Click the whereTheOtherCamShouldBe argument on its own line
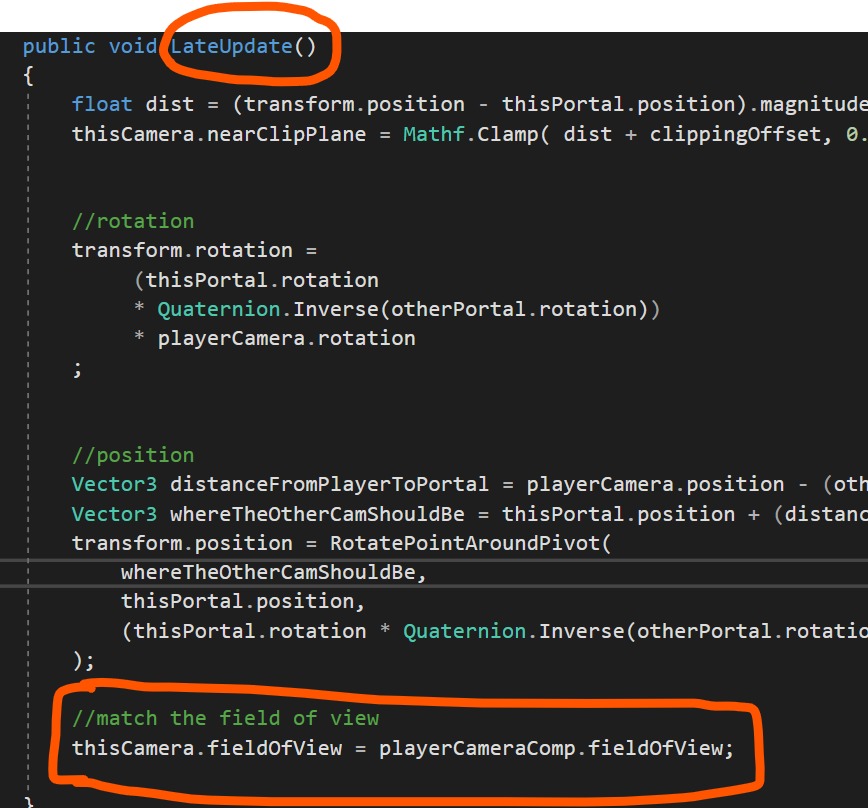Image resolution: width=868 pixels, height=808 pixels. [x=280, y=572]
